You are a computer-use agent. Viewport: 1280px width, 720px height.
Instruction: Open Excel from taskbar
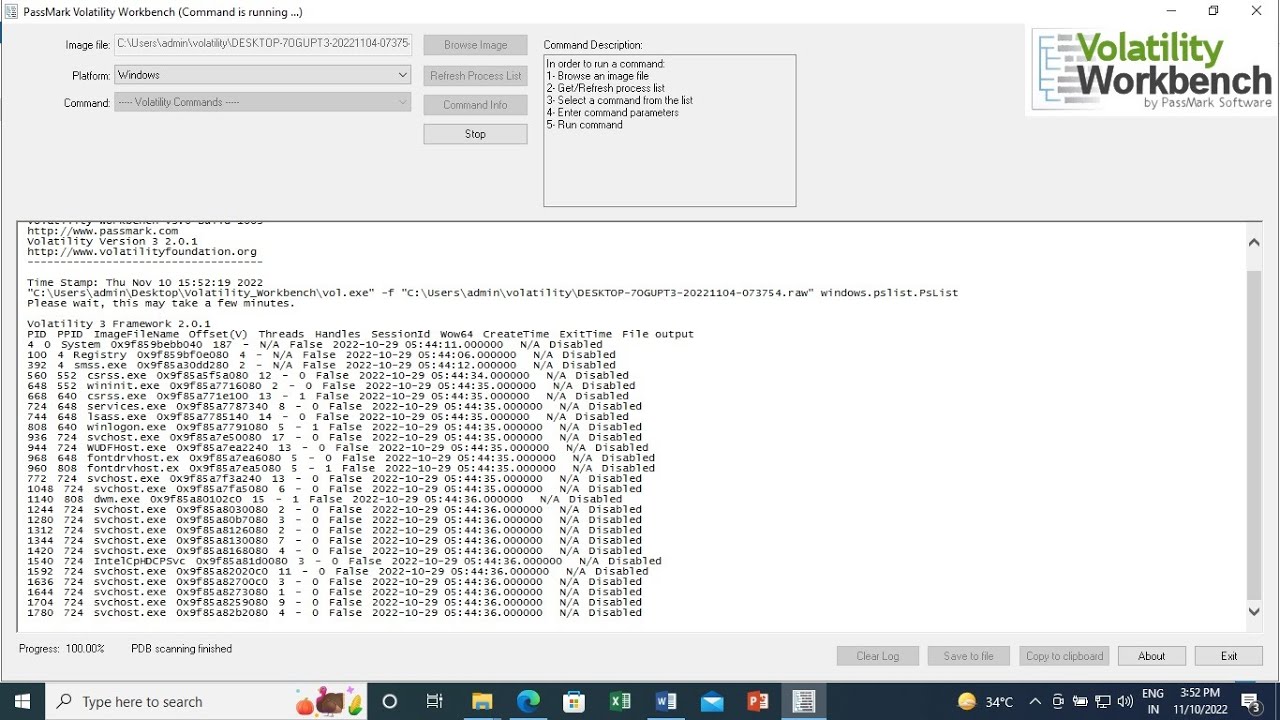pyautogui.click(x=620, y=702)
